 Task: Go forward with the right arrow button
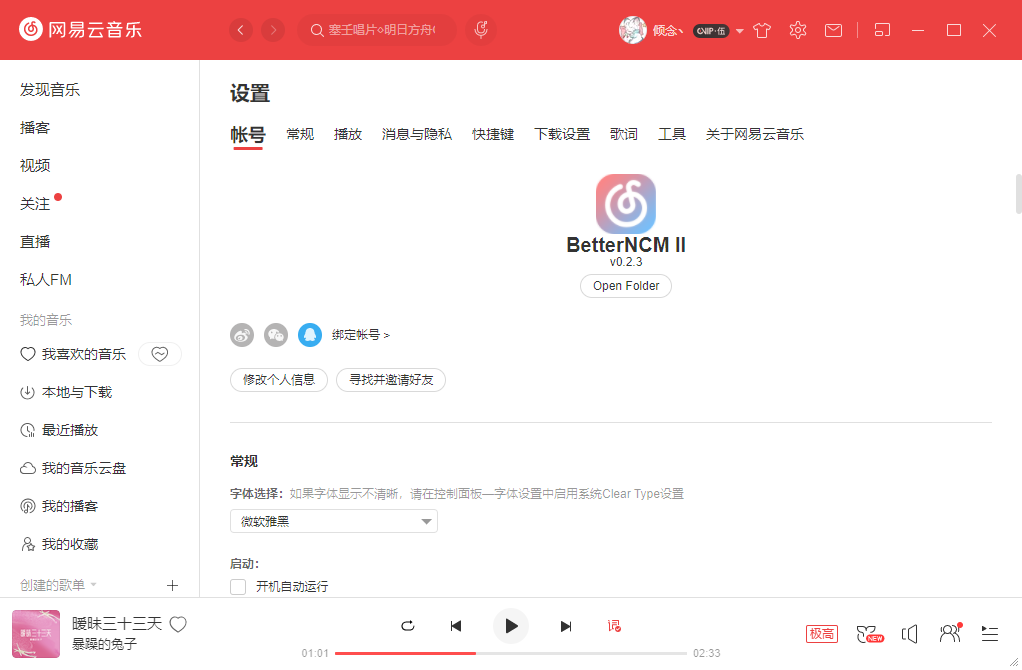click(x=273, y=30)
